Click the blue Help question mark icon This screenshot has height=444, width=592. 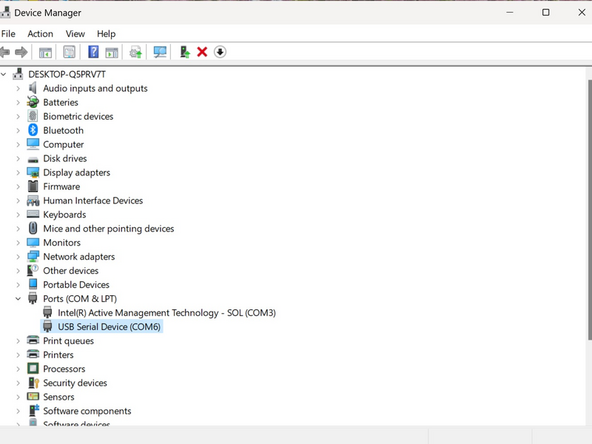(93, 52)
